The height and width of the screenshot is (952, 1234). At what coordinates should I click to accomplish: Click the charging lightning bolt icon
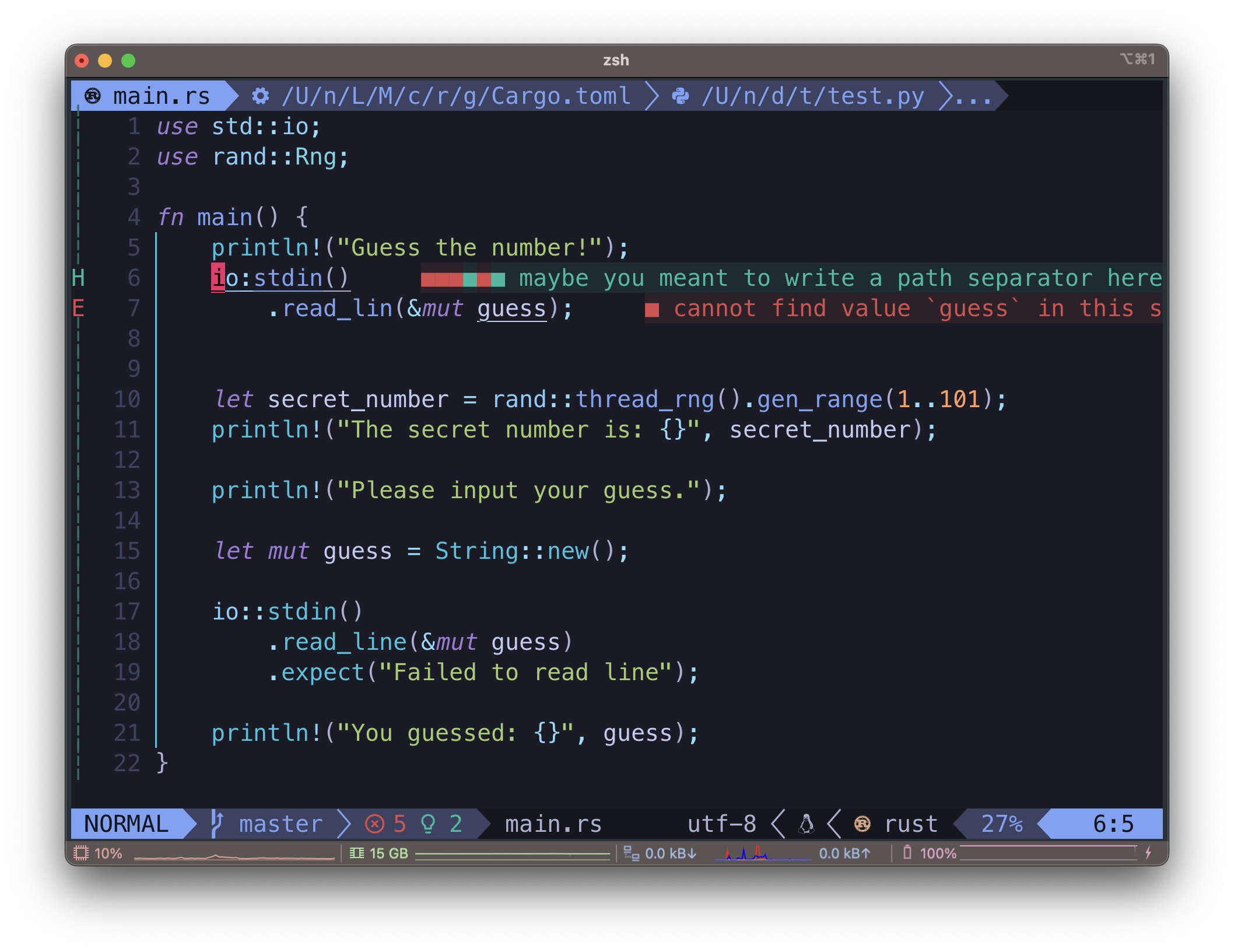(1148, 853)
